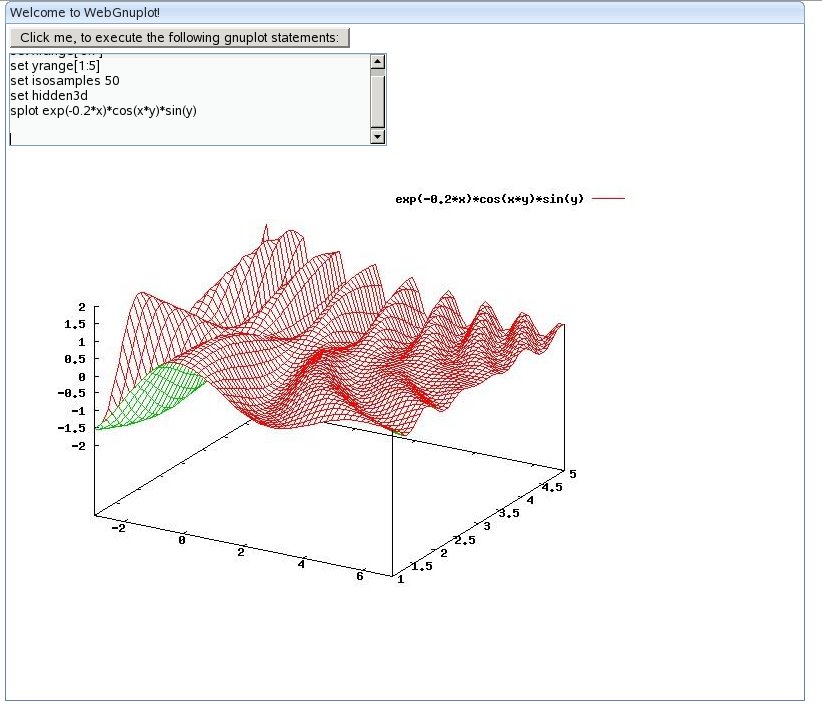822x725 pixels.
Task: Click the tallest spike of the red surface
Action: click(x=266, y=232)
